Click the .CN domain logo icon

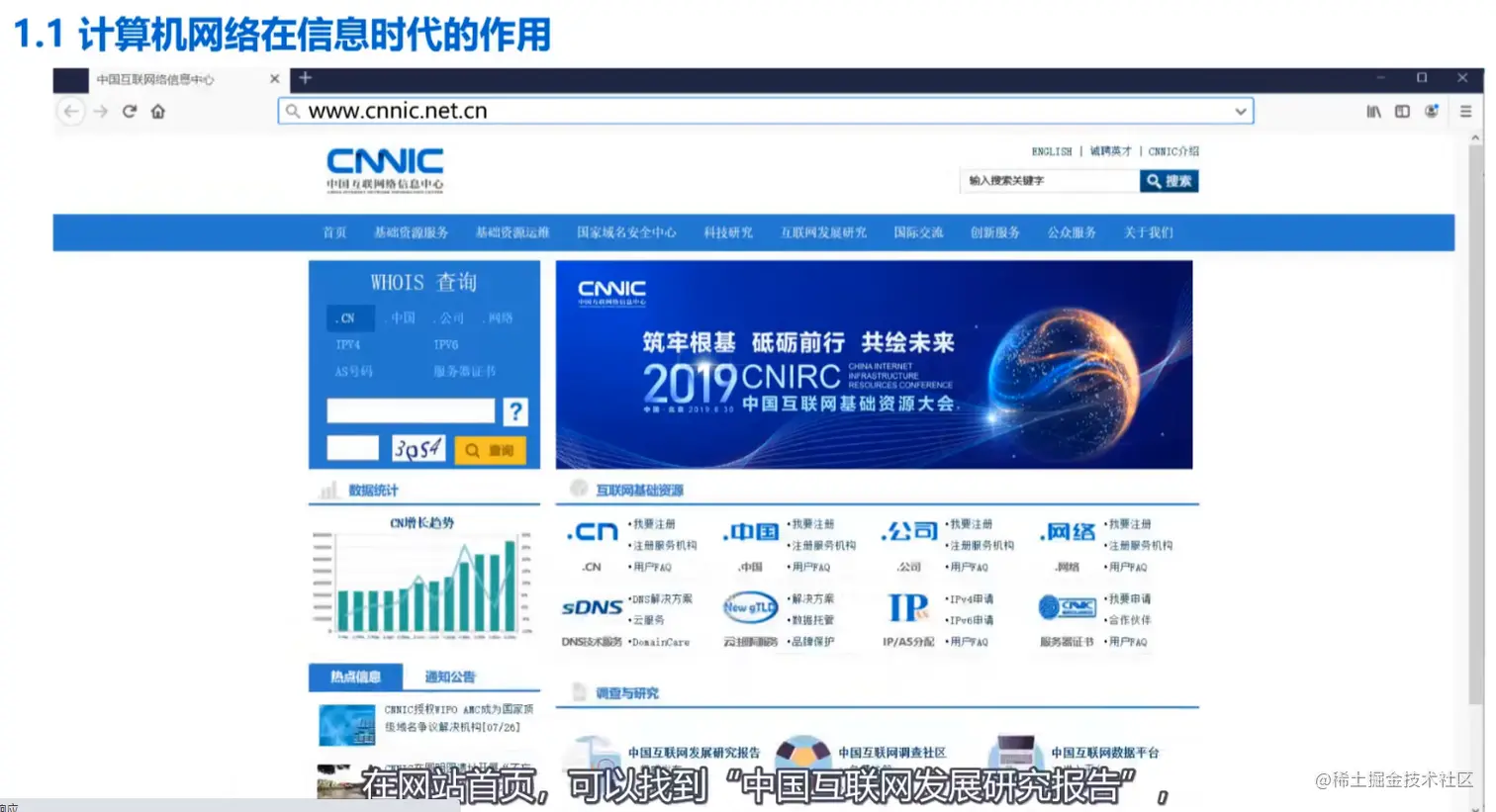pyautogui.click(x=592, y=532)
